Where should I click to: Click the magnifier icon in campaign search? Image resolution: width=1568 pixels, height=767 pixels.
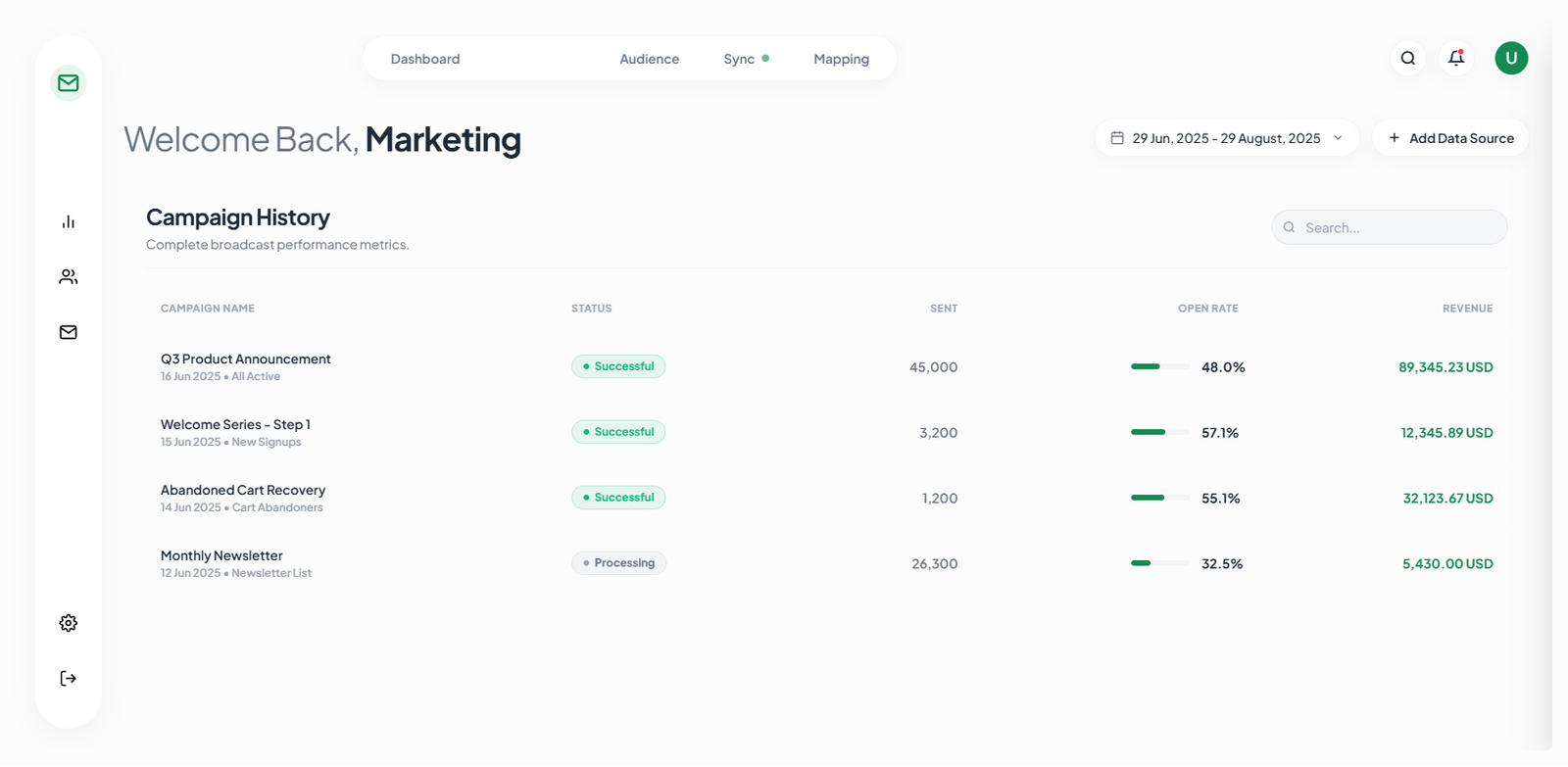click(x=1290, y=227)
